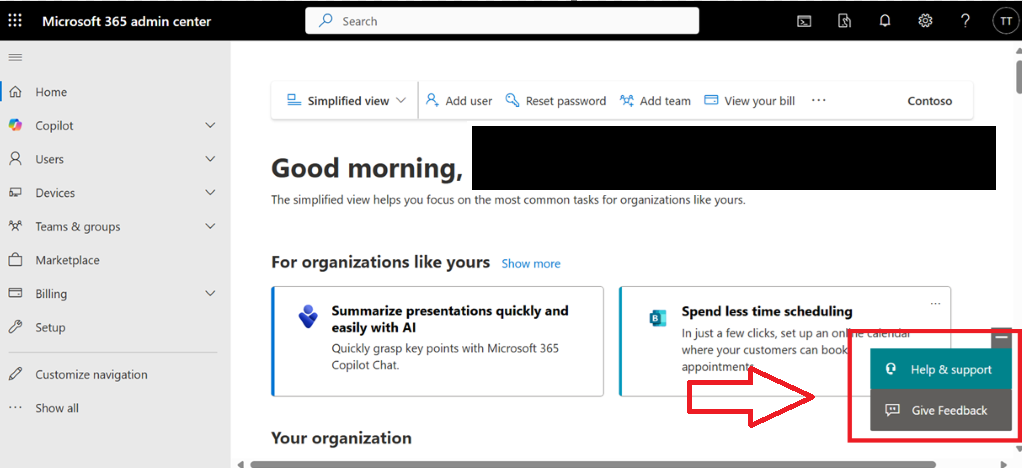Image resolution: width=1023 pixels, height=468 pixels.
Task: Expand the Copilot navigation section
Action: (210, 125)
